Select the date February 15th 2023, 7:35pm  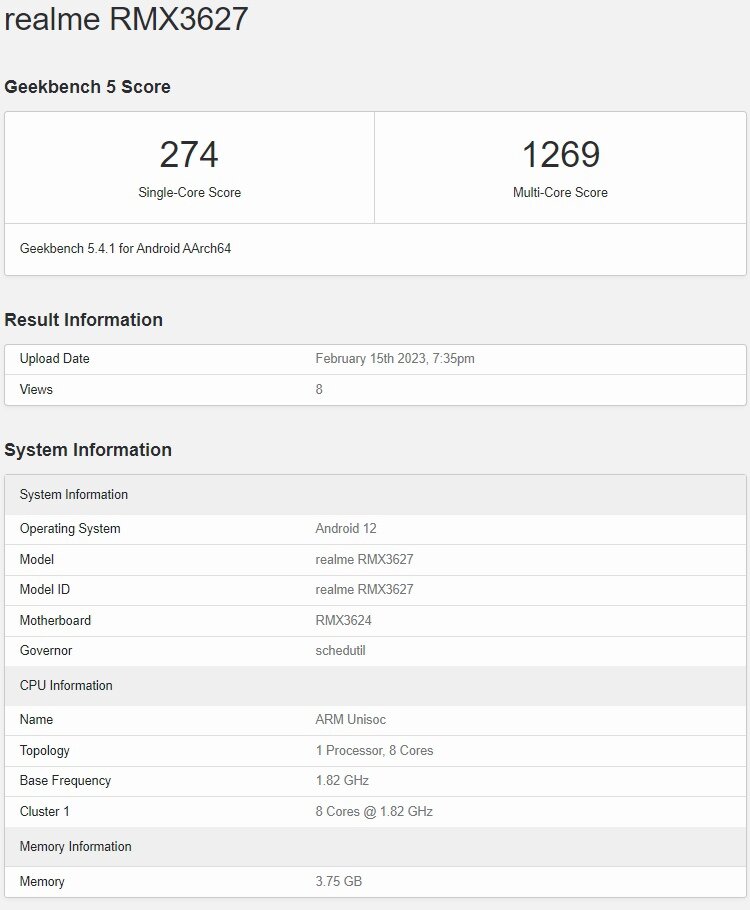coord(395,359)
